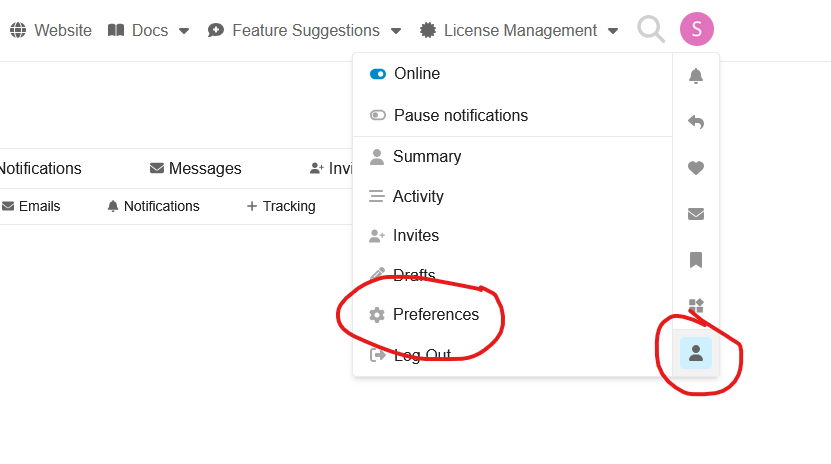This screenshot has width=831, height=464.
Task: Toggle Pause notifications switch
Action: click(378, 116)
